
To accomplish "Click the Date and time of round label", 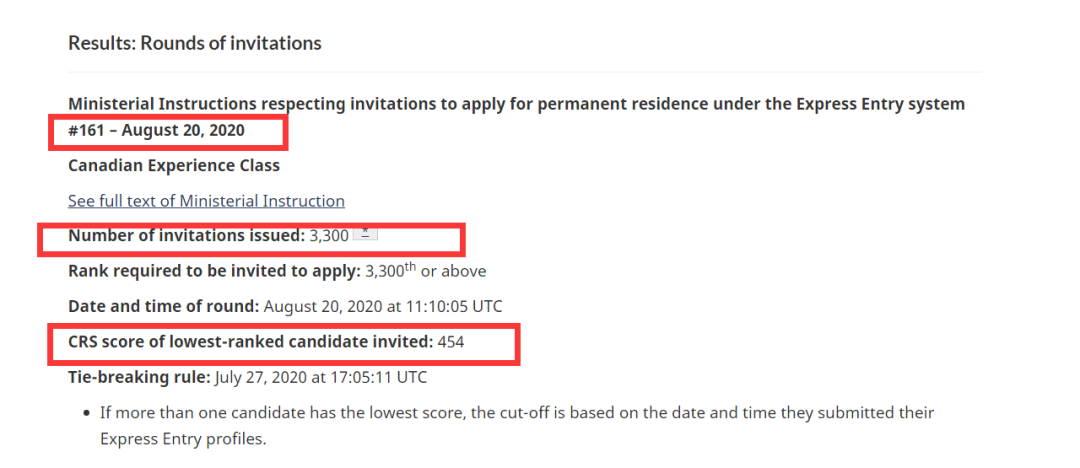I will click(x=164, y=306).
